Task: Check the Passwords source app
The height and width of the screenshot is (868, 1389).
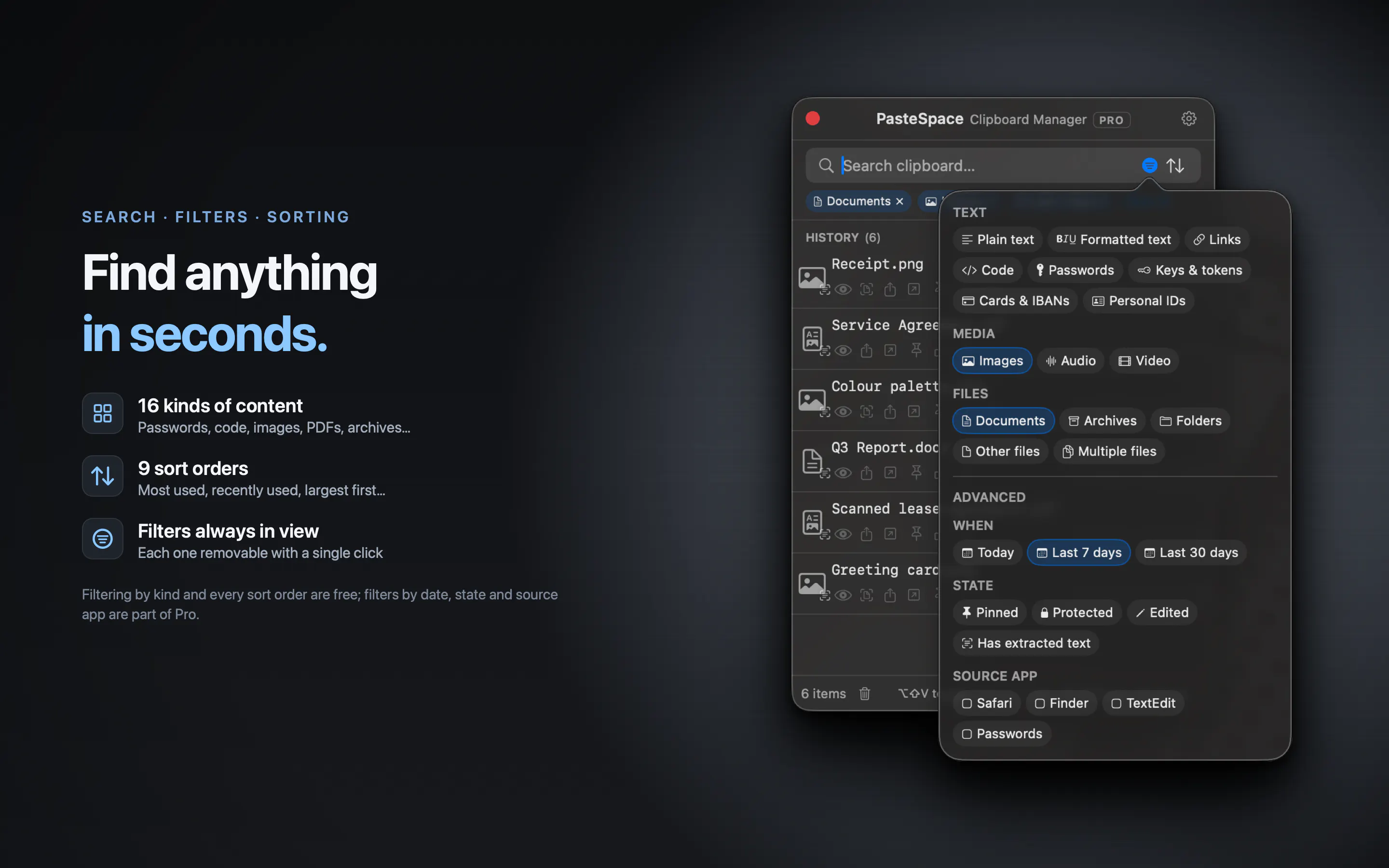Action: tap(1002, 733)
